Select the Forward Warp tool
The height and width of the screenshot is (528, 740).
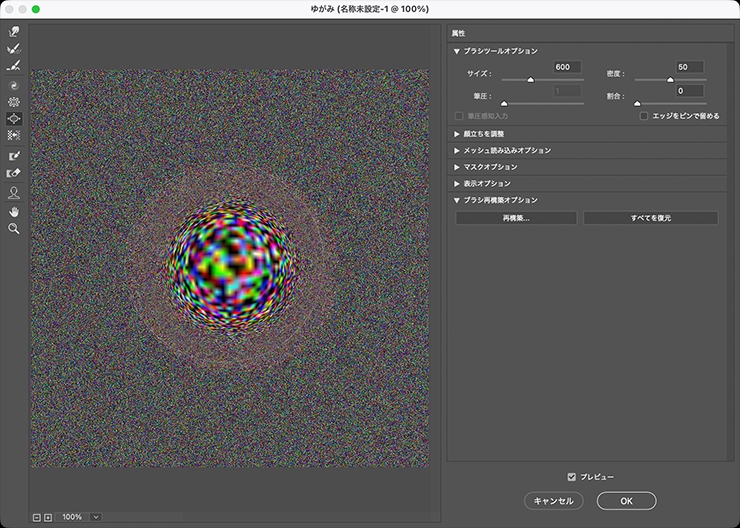pyautogui.click(x=14, y=32)
